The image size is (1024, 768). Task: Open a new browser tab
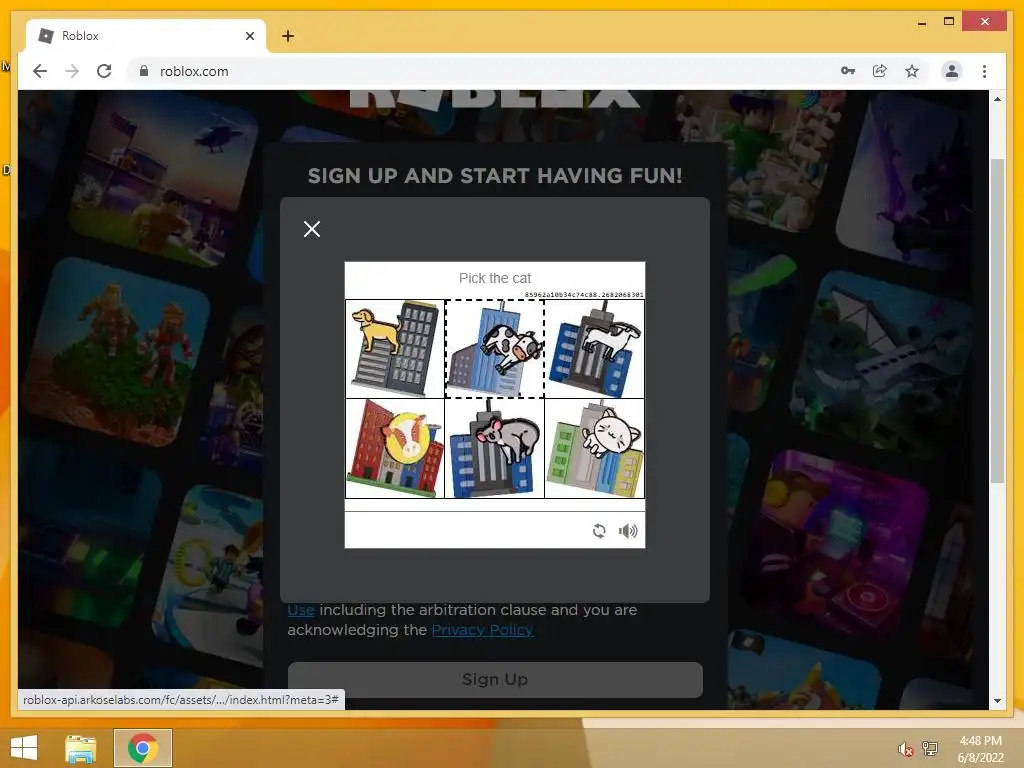click(x=288, y=36)
